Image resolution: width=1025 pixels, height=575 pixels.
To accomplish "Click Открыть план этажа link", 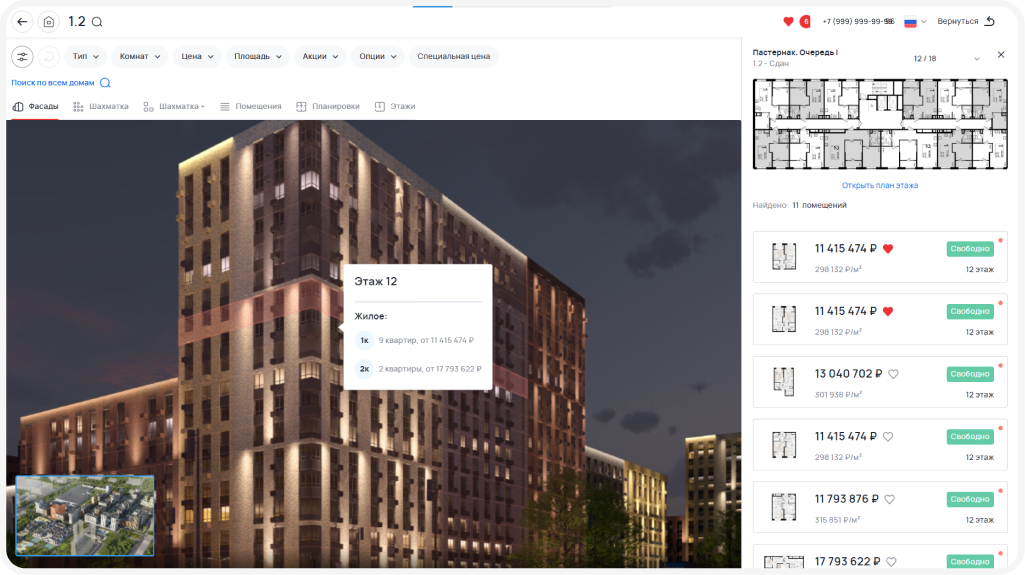I will 880,186.
